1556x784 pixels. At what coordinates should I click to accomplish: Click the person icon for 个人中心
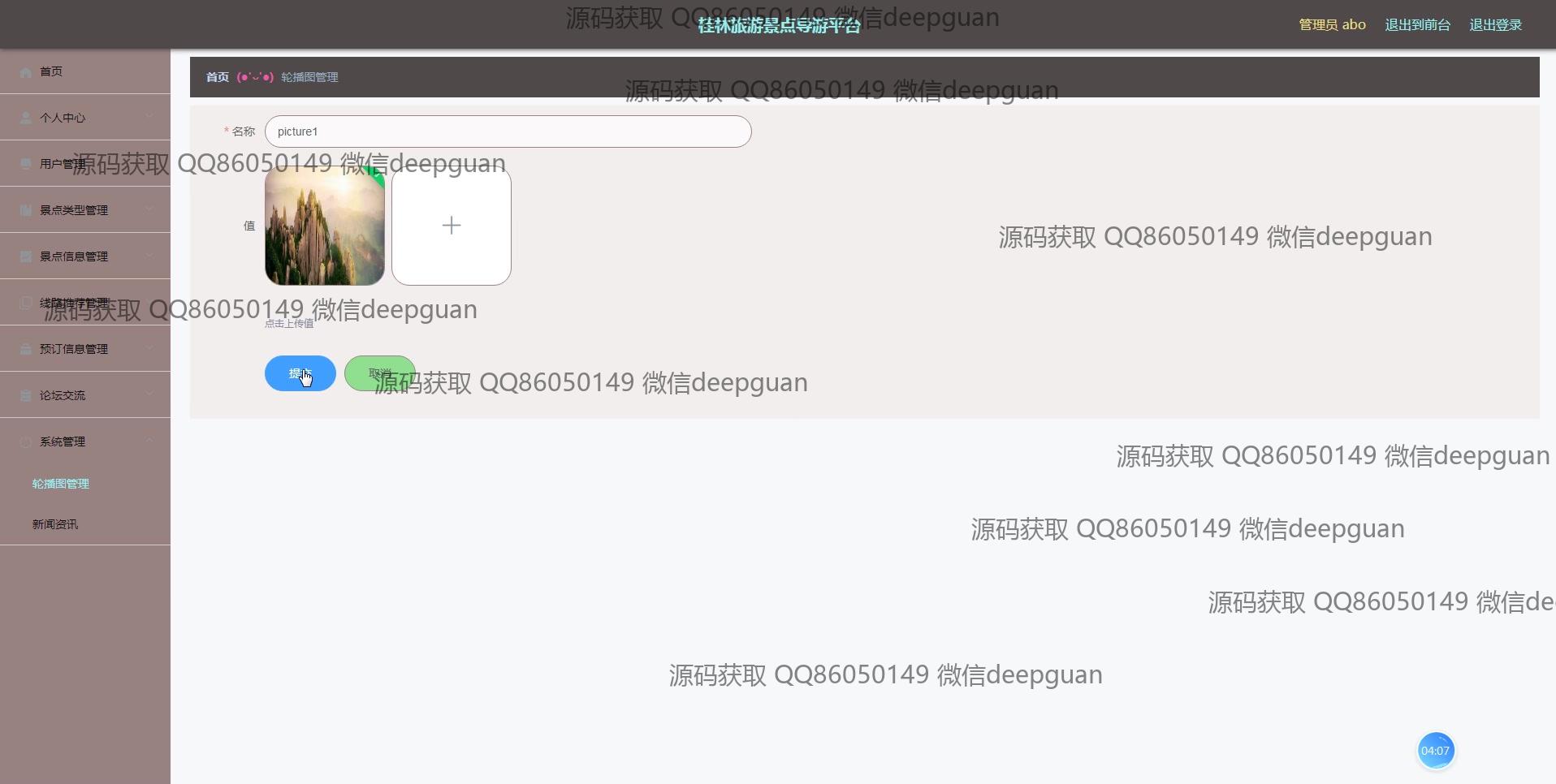(x=26, y=118)
